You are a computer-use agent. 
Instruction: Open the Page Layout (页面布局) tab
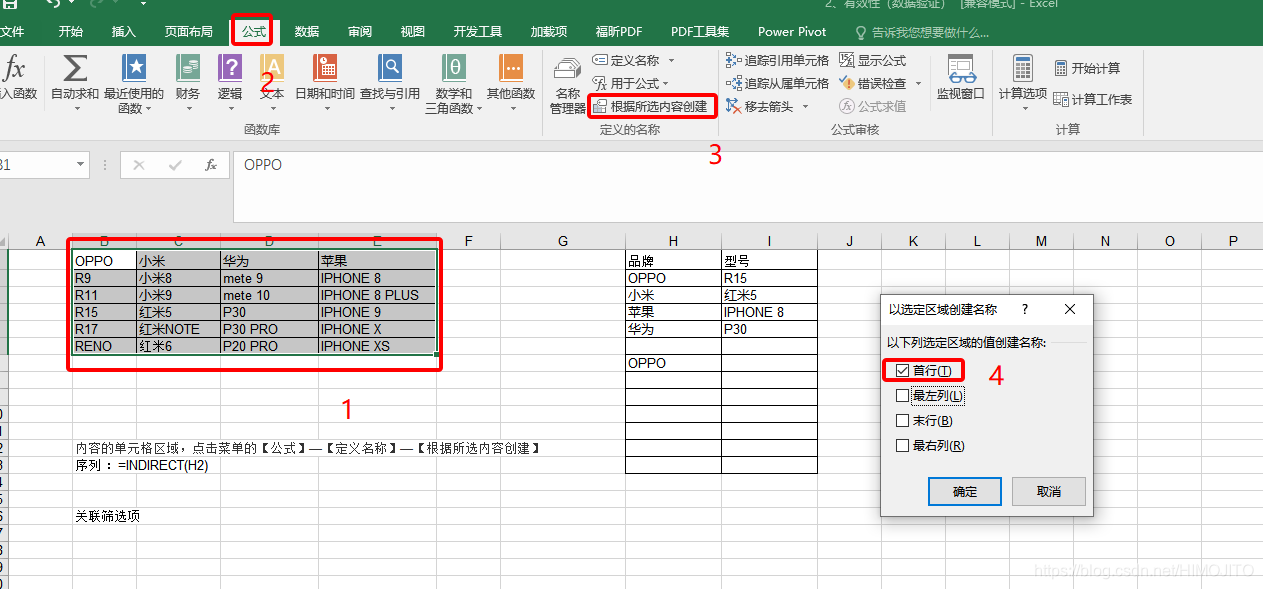click(189, 32)
